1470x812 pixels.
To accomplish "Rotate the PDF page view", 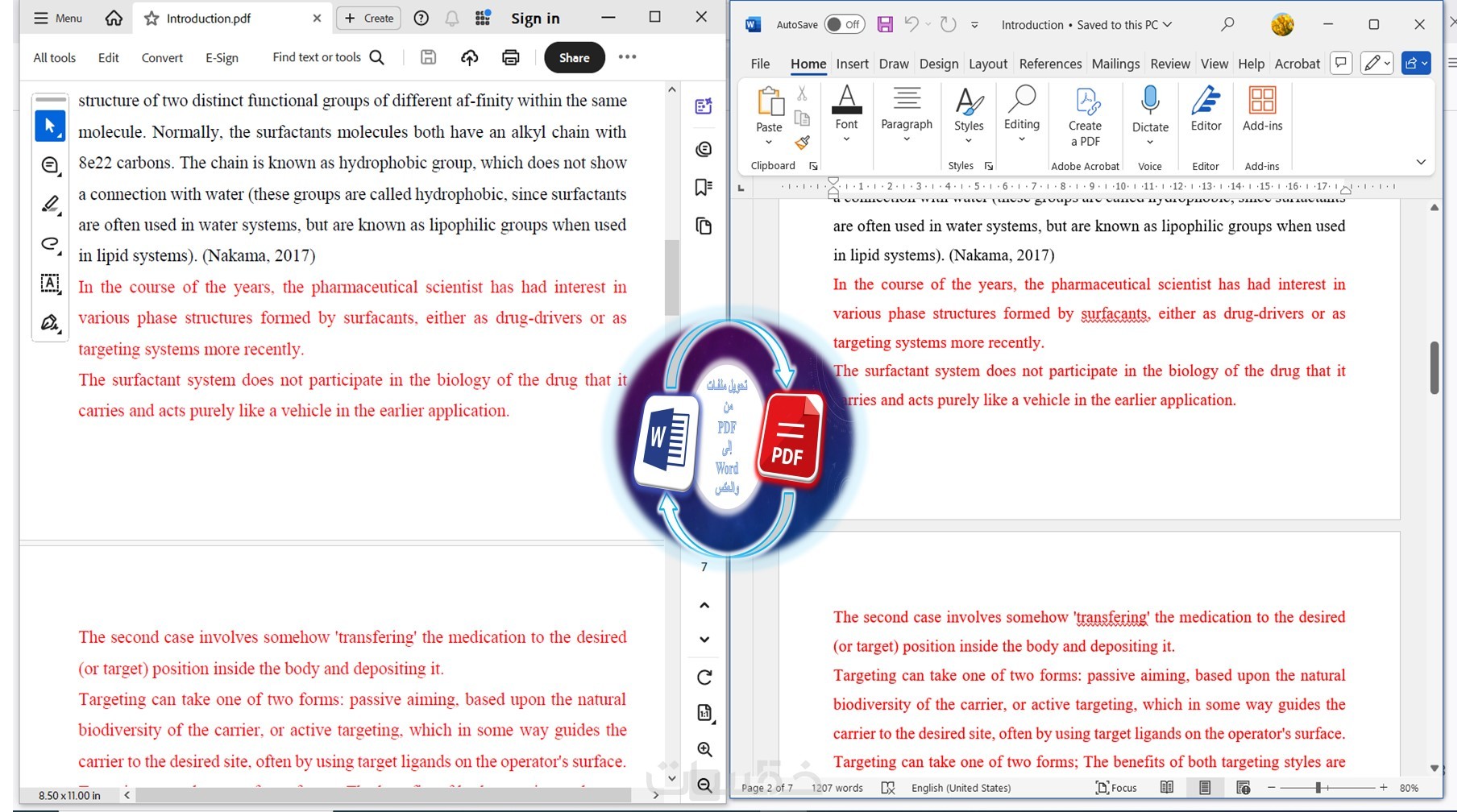I will (x=704, y=677).
